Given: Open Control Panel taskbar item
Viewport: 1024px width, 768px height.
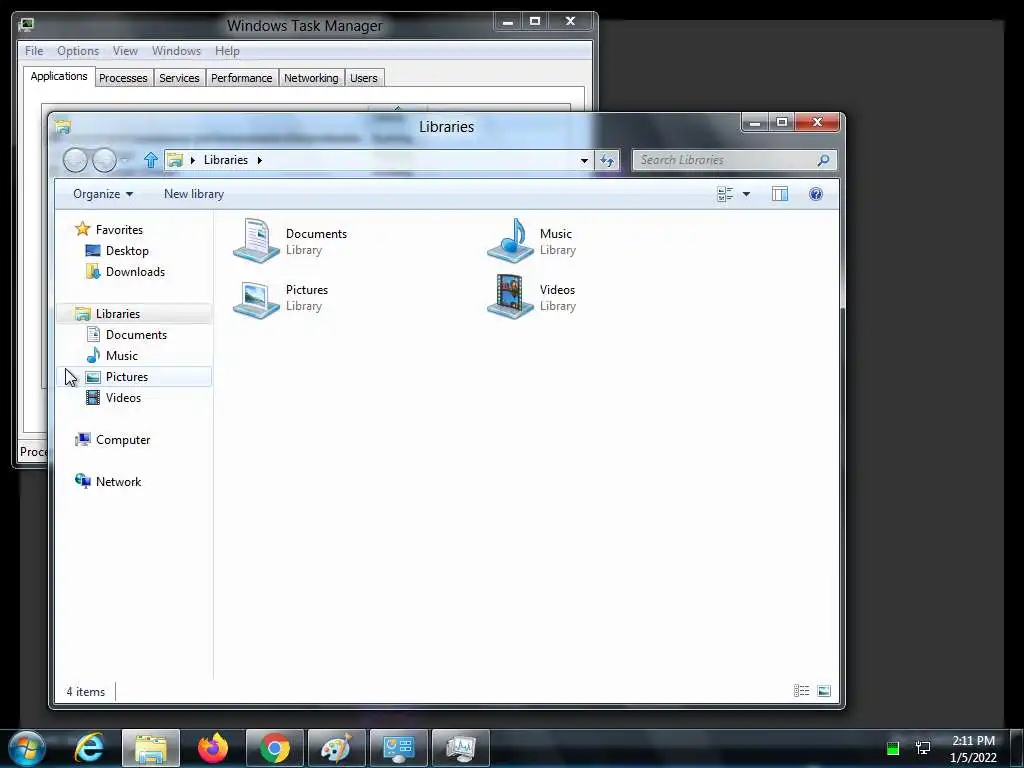Looking at the screenshot, I should coord(399,748).
